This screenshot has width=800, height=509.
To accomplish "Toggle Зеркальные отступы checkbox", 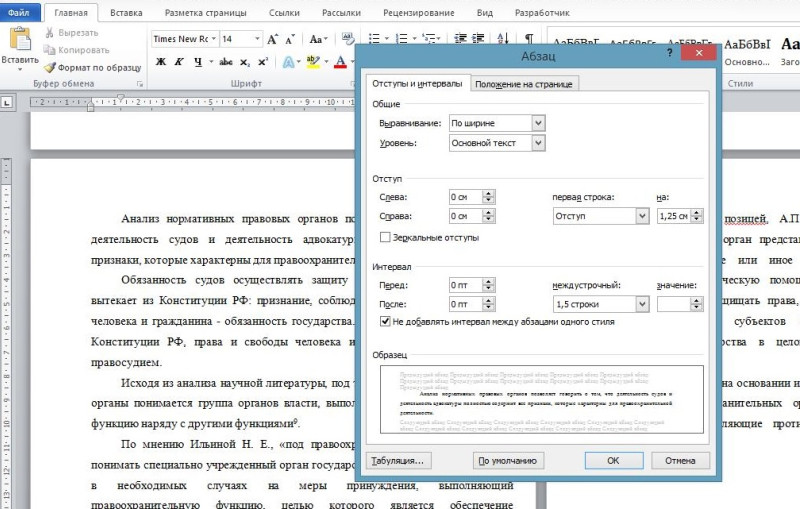I will 385,237.
